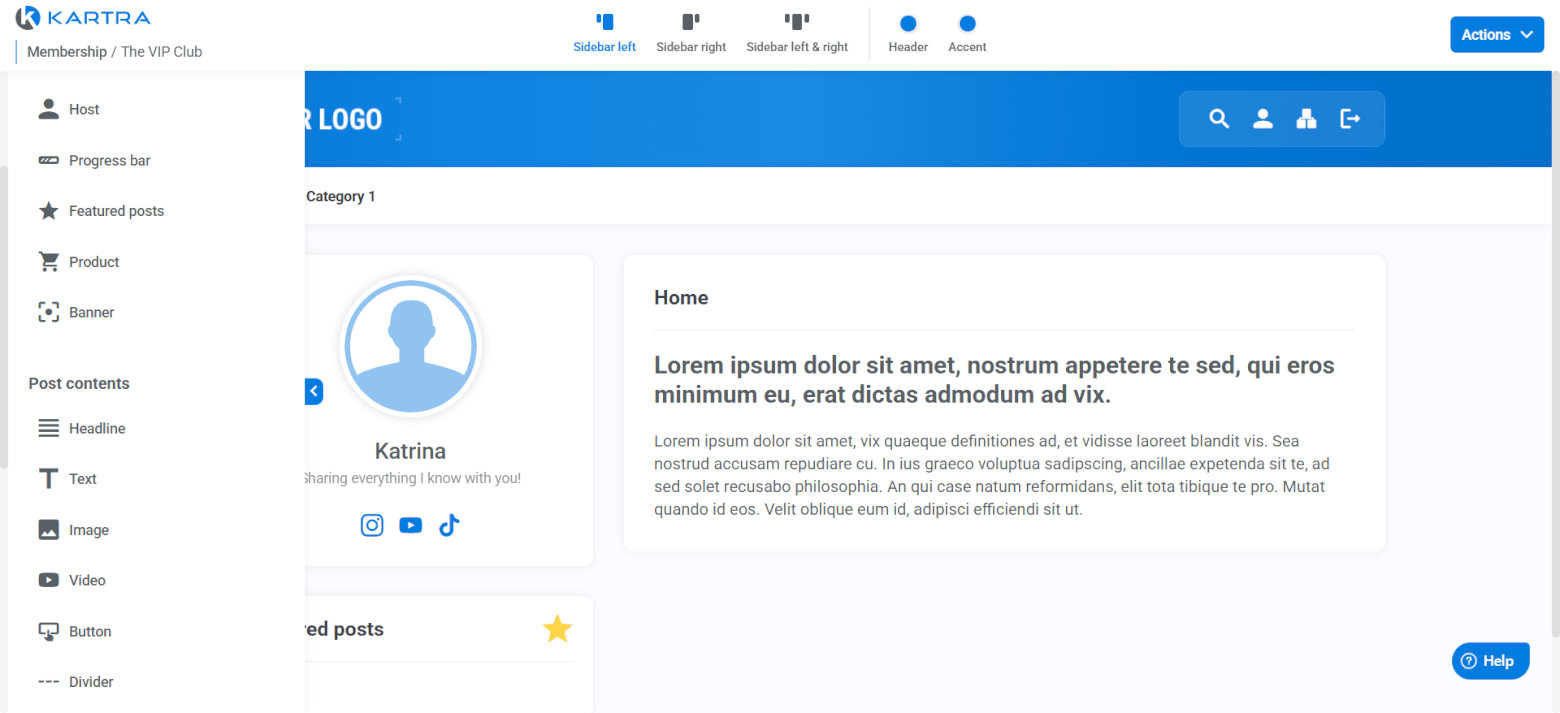
Task: Click the Membership breadcrumb link
Action: 66,52
